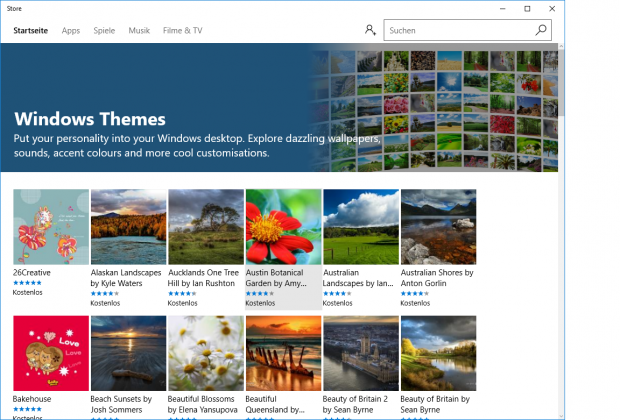620x420 pixels.
Task: Open Australian Shores theme thumbnail
Action: click(439, 227)
